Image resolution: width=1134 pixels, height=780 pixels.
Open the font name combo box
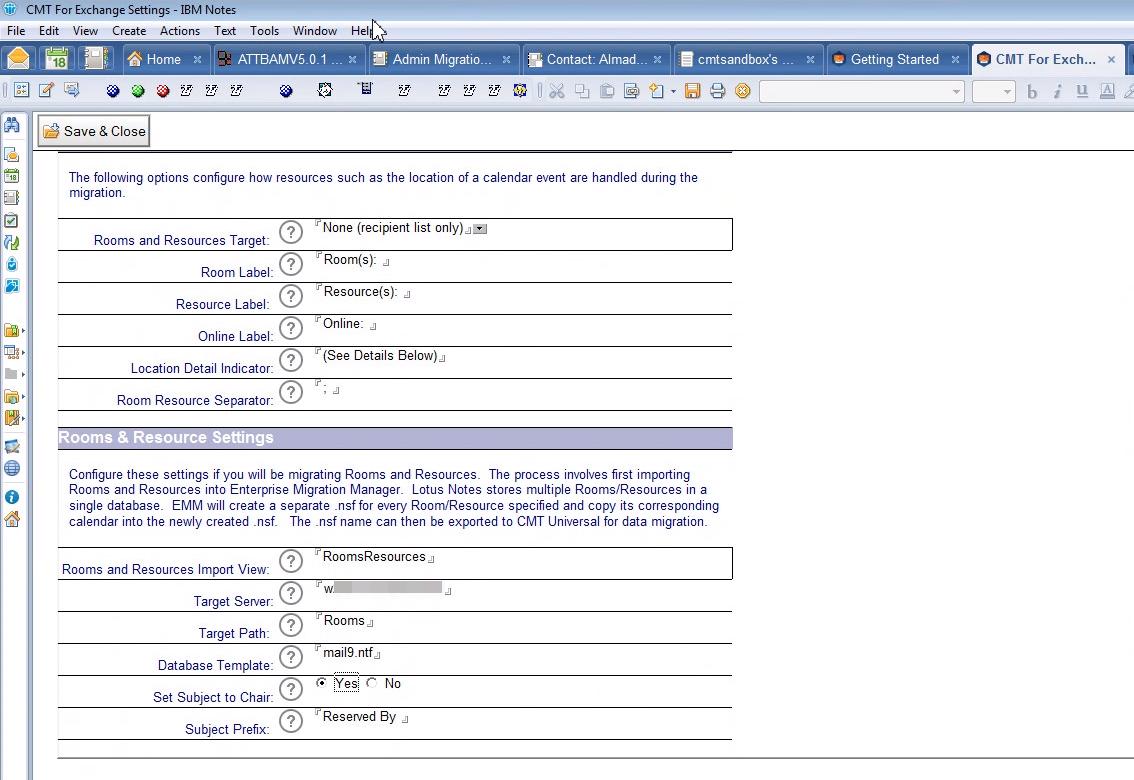coord(861,91)
